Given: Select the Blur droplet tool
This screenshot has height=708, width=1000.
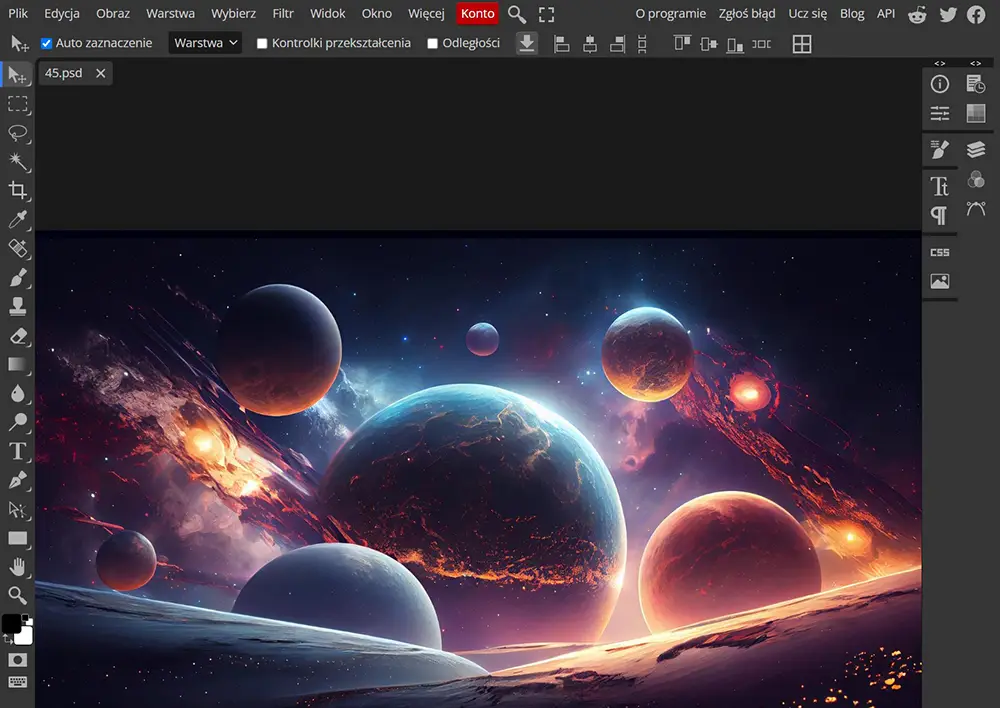Looking at the screenshot, I should click(x=17, y=394).
